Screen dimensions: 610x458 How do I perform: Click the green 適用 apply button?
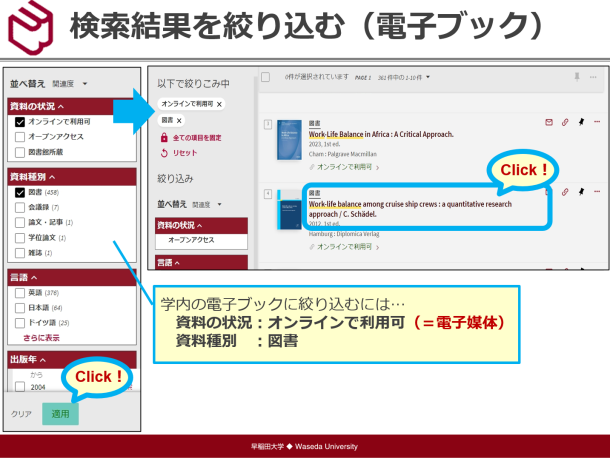[60, 412]
